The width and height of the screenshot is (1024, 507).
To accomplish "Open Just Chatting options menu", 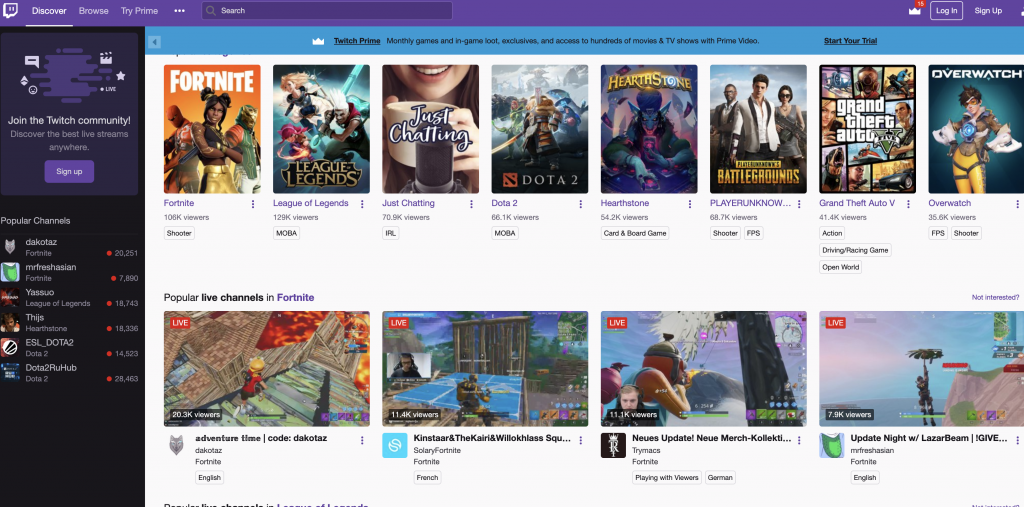I will tap(471, 204).
